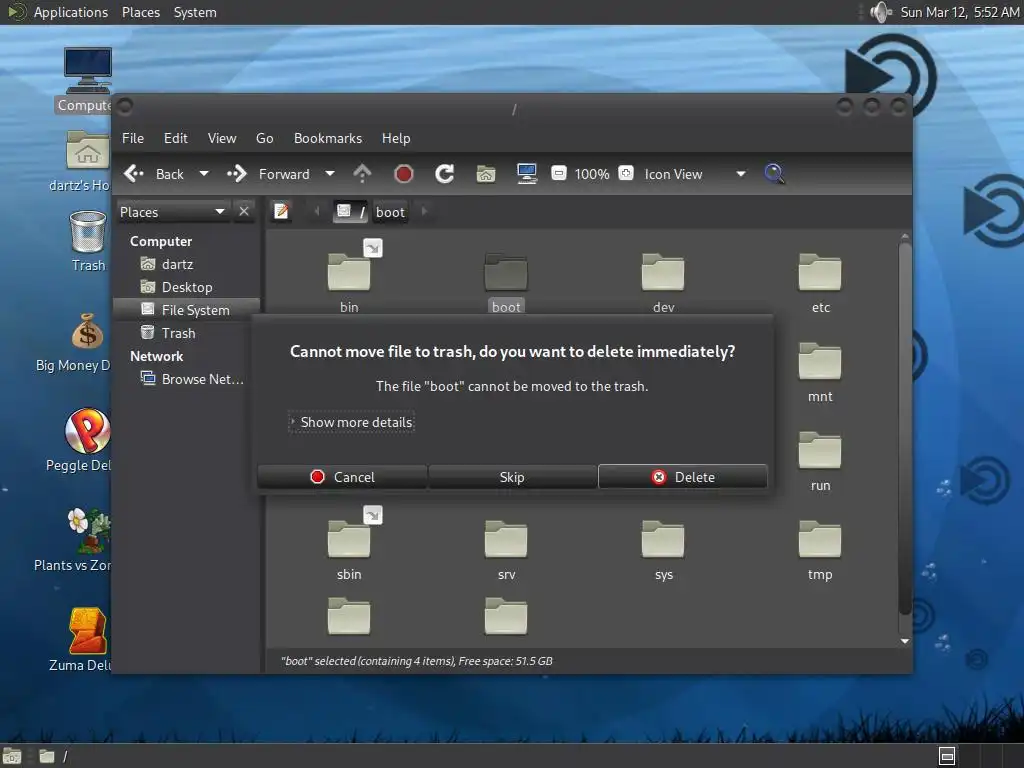Screen dimensions: 1024x768
Task: Select the srv folder icon
Action: [x=506, y=539]
